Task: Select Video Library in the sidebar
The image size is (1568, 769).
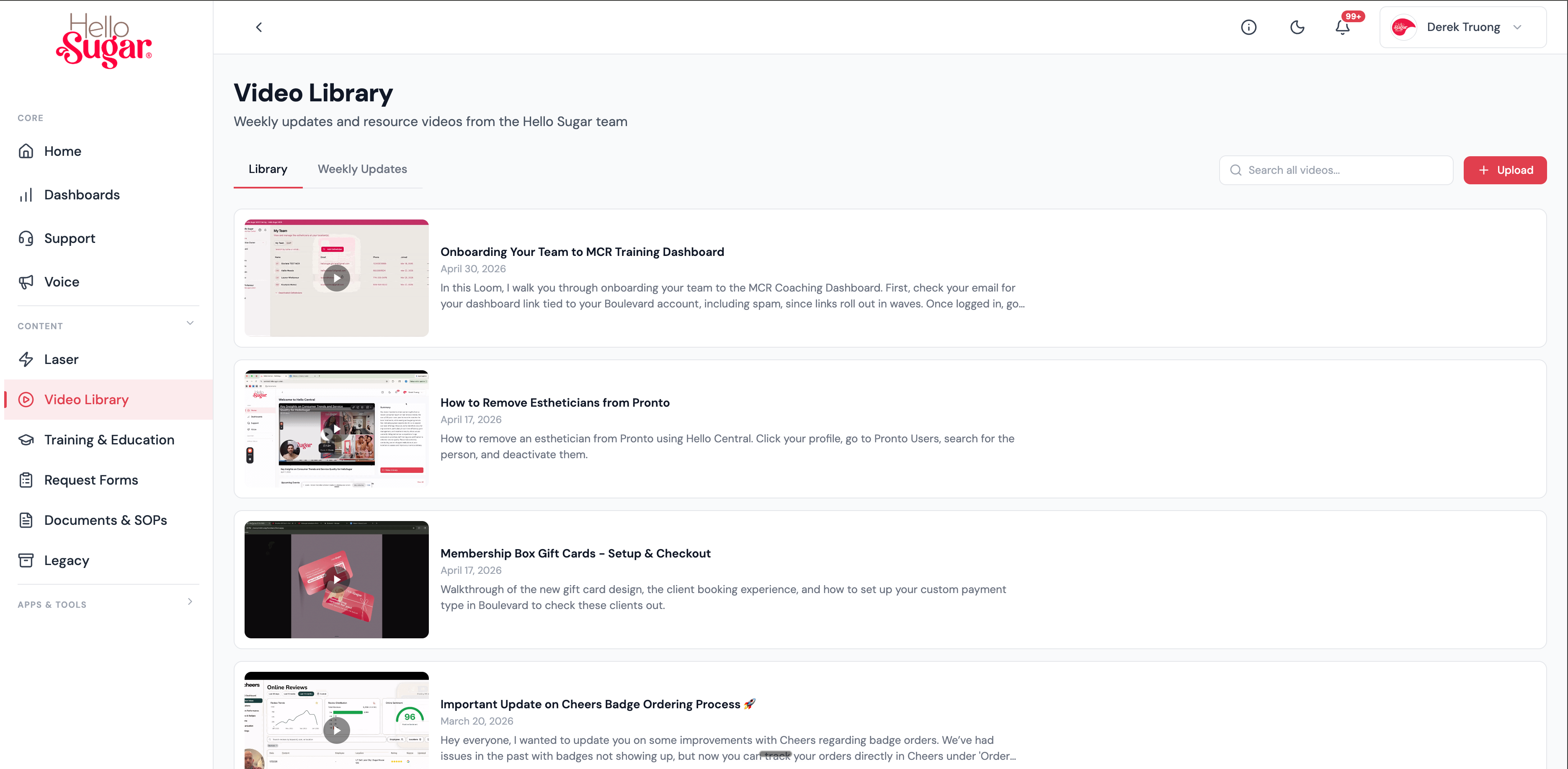Action: pos(108,400)
